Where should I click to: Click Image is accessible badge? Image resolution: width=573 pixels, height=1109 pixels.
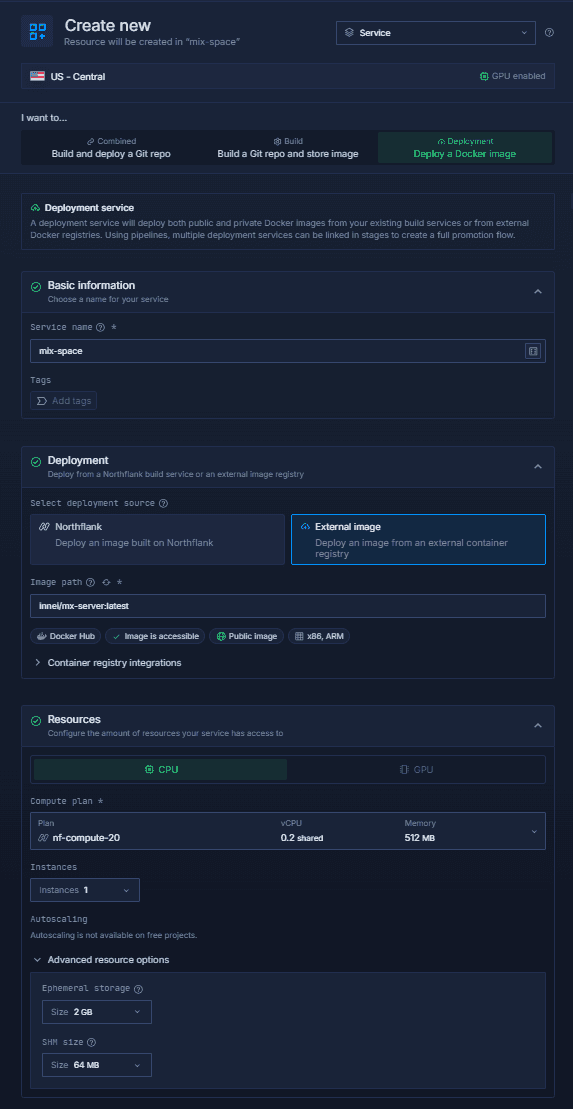point(155,637)
